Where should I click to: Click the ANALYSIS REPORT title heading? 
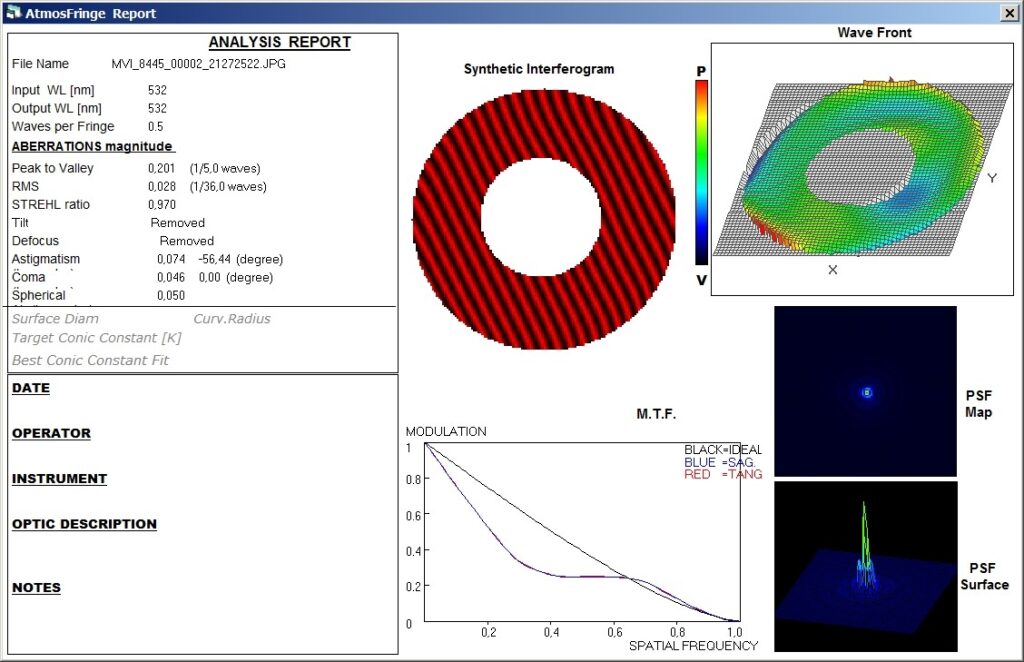pos(279,43)
